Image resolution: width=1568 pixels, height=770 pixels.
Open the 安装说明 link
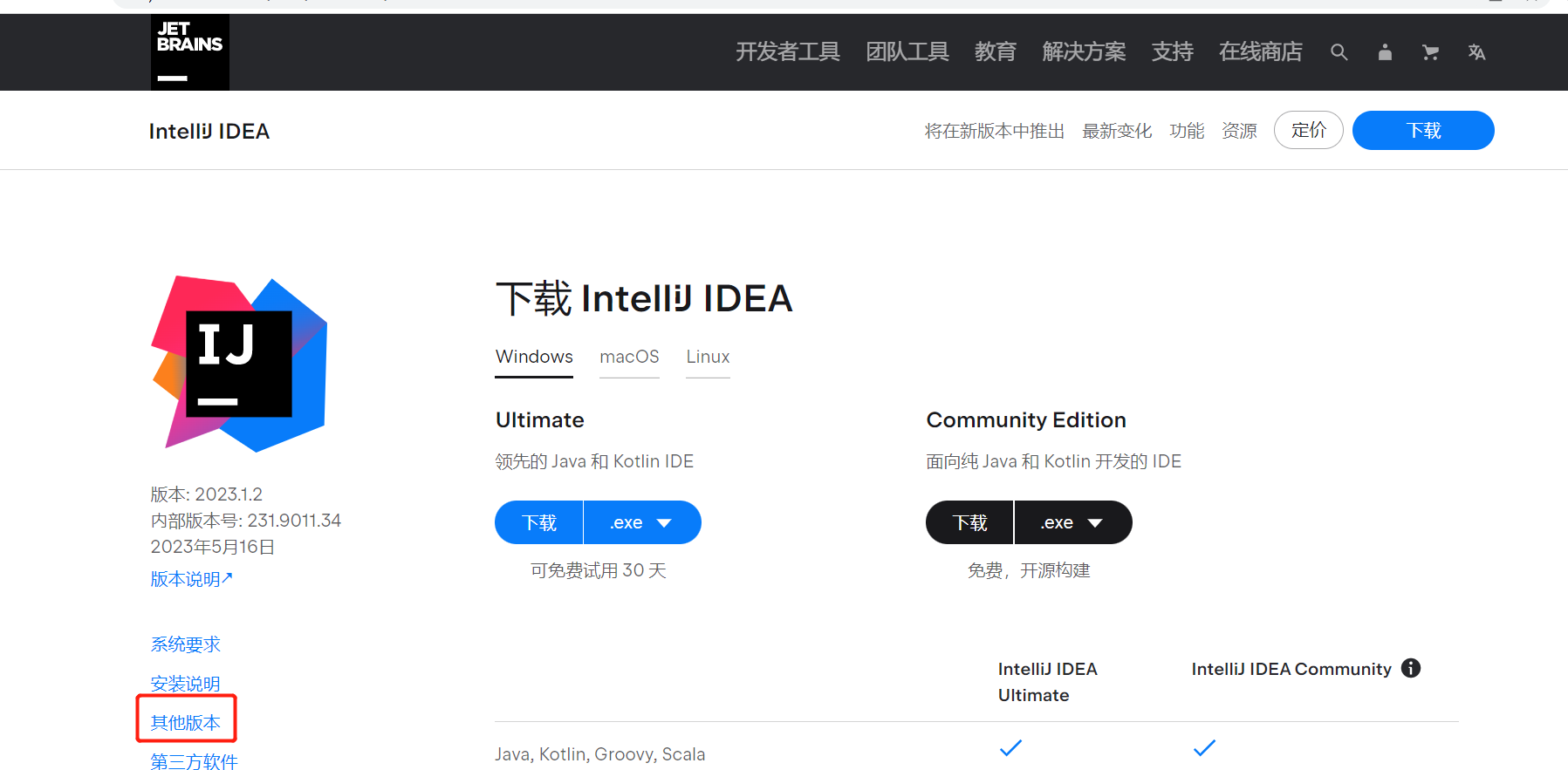[x=186, y=684]
